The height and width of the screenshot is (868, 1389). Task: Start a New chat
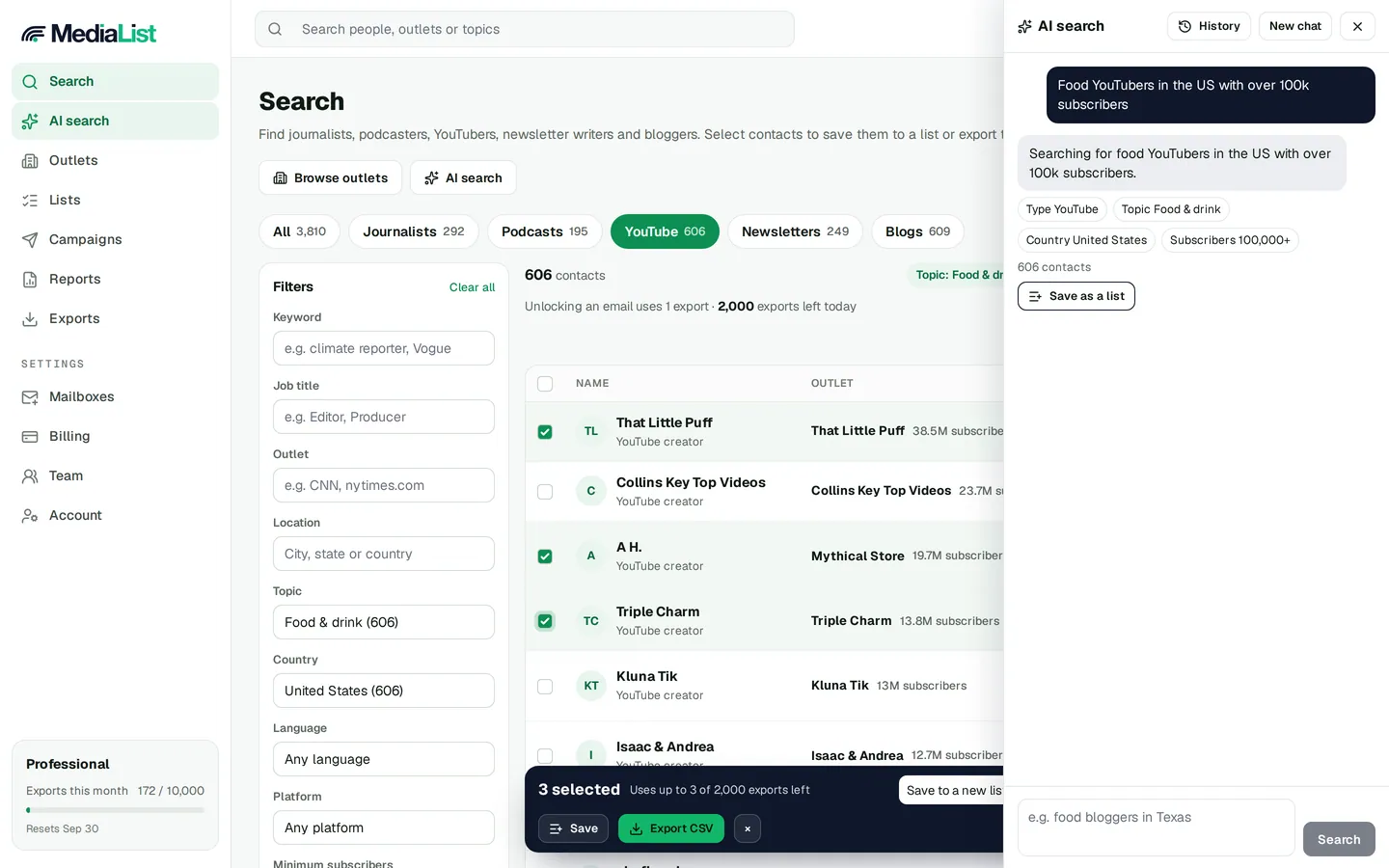point(1294,26)
